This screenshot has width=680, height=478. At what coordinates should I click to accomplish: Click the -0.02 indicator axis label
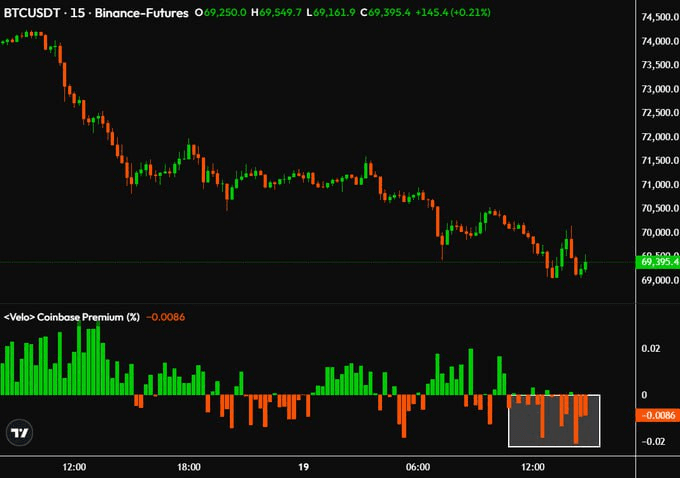click(651, 441)
